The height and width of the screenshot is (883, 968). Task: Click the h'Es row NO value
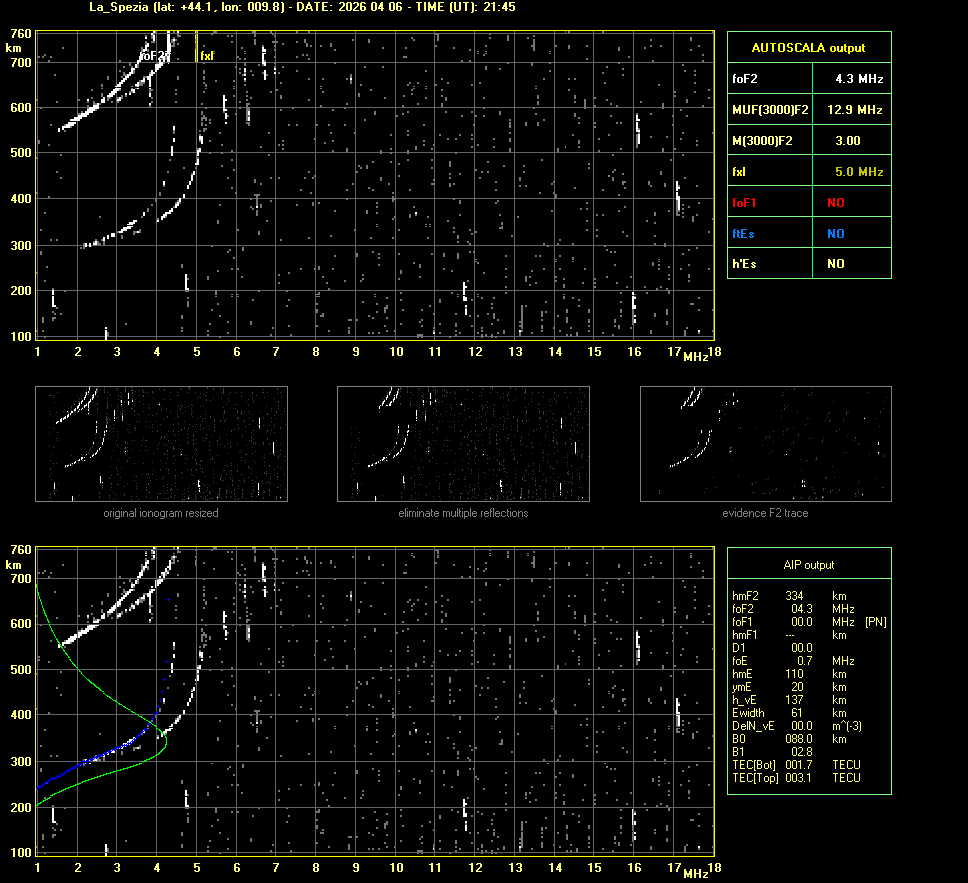pyautogui.click(x=835, y=264)
